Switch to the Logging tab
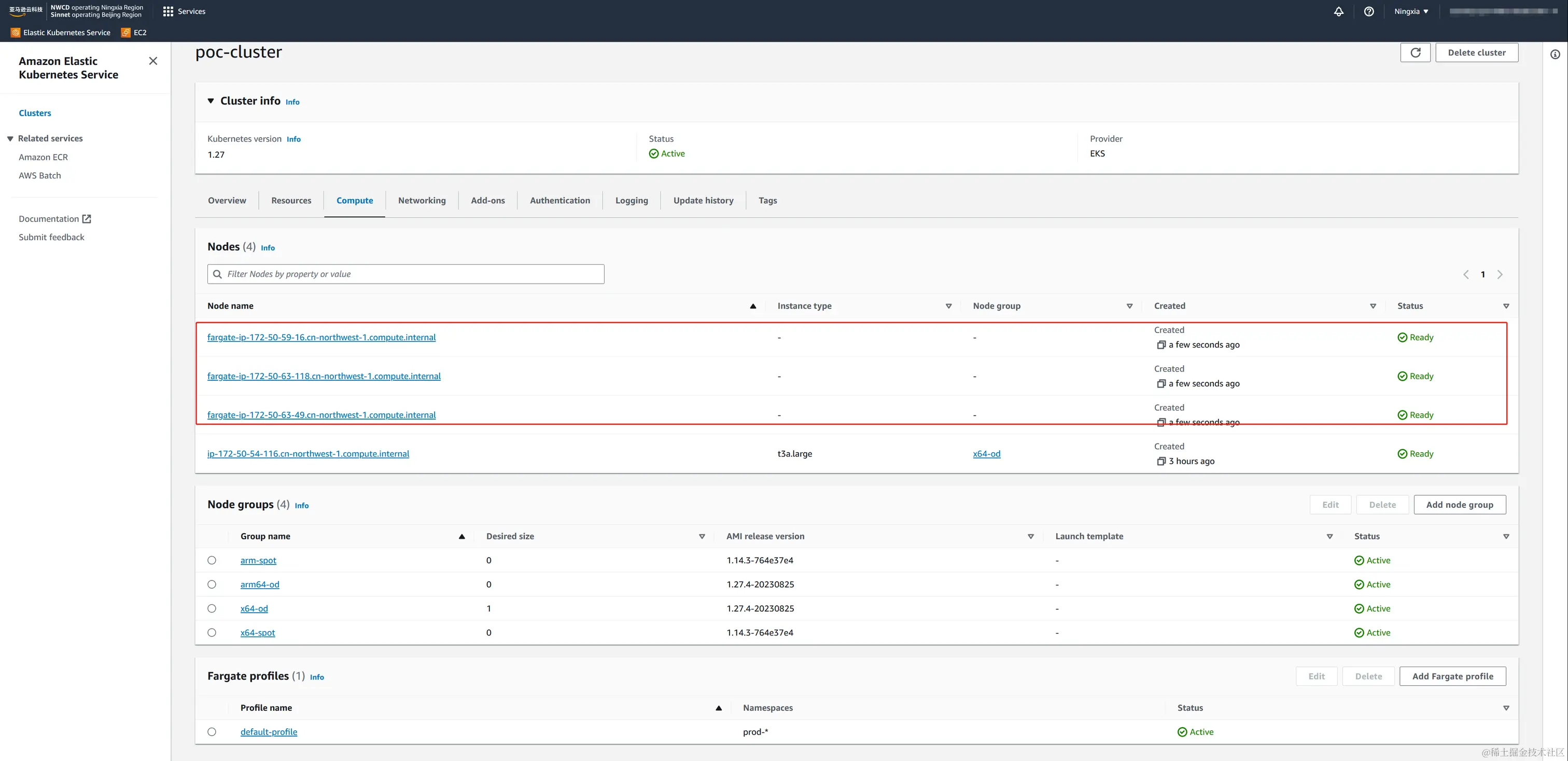Screen dimensions: 1568x761 632,200
